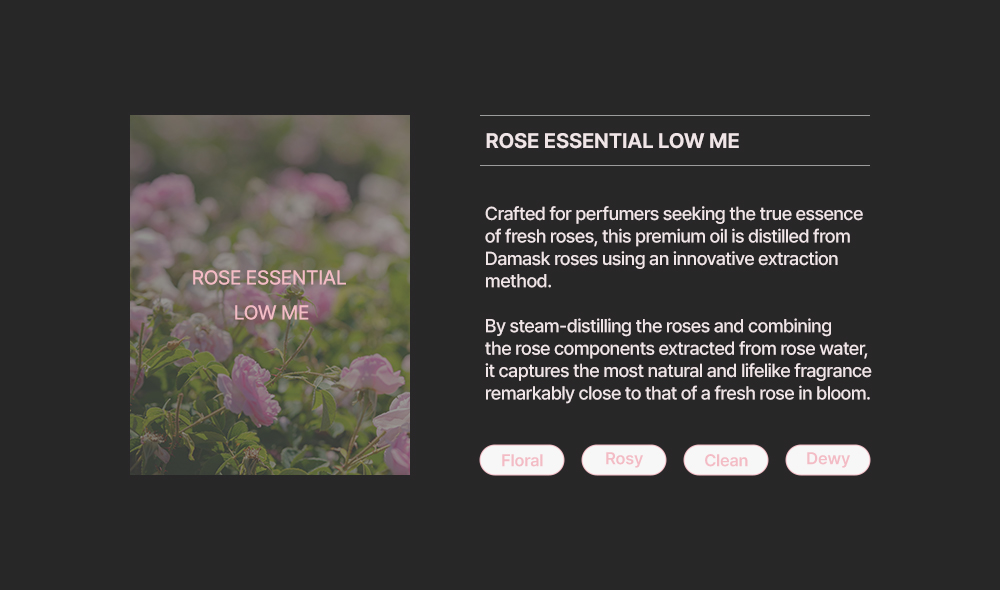Click the ROSE ESSENTIAL LOW ME heading
This screenshot has width=1000, height=590.
pyautogui.click(x=612, y=141)
